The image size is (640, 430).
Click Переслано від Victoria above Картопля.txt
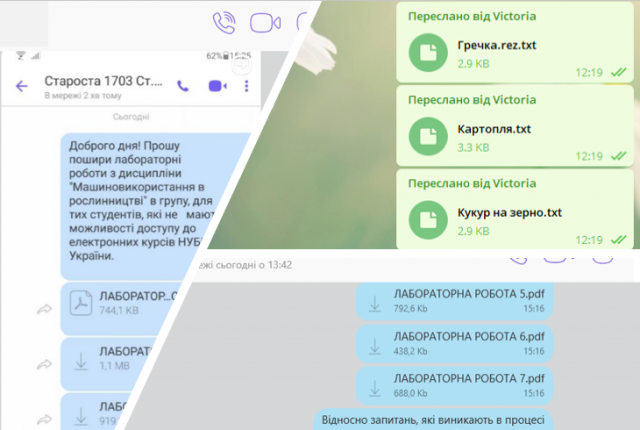coord(472,100)
